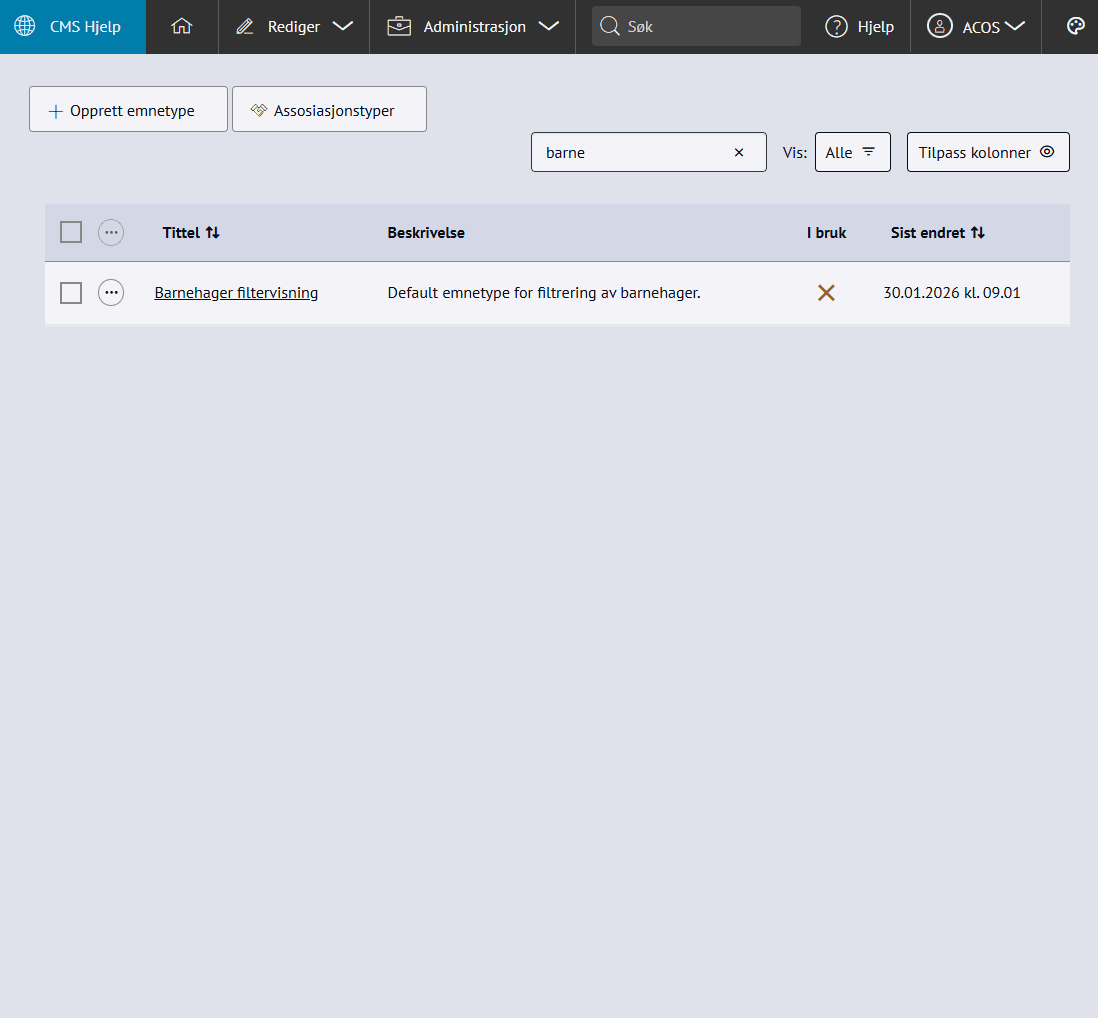The width and height of the screenshot is (1098, 1018).
Task: Open the ACOS user menu
Action: pos(976,27)
